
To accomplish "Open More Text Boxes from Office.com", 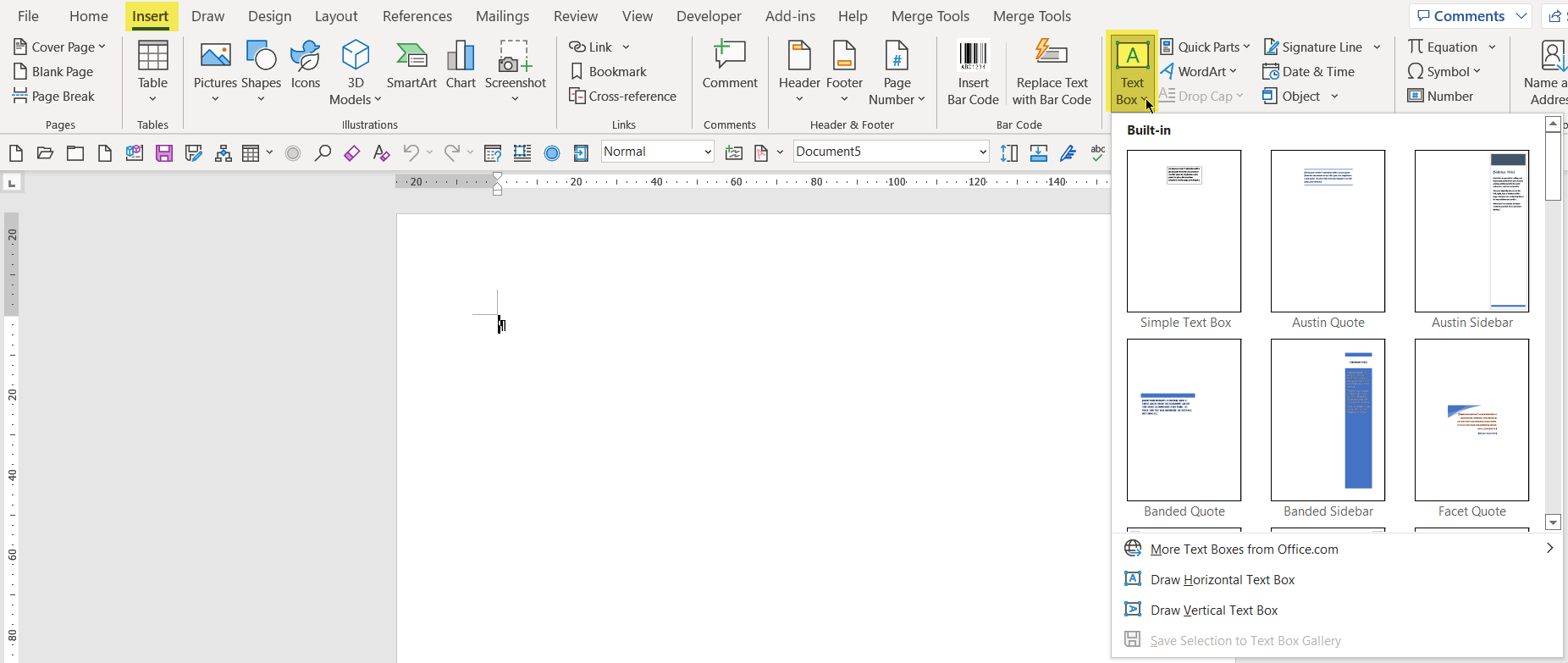I will pos(1336,550).
